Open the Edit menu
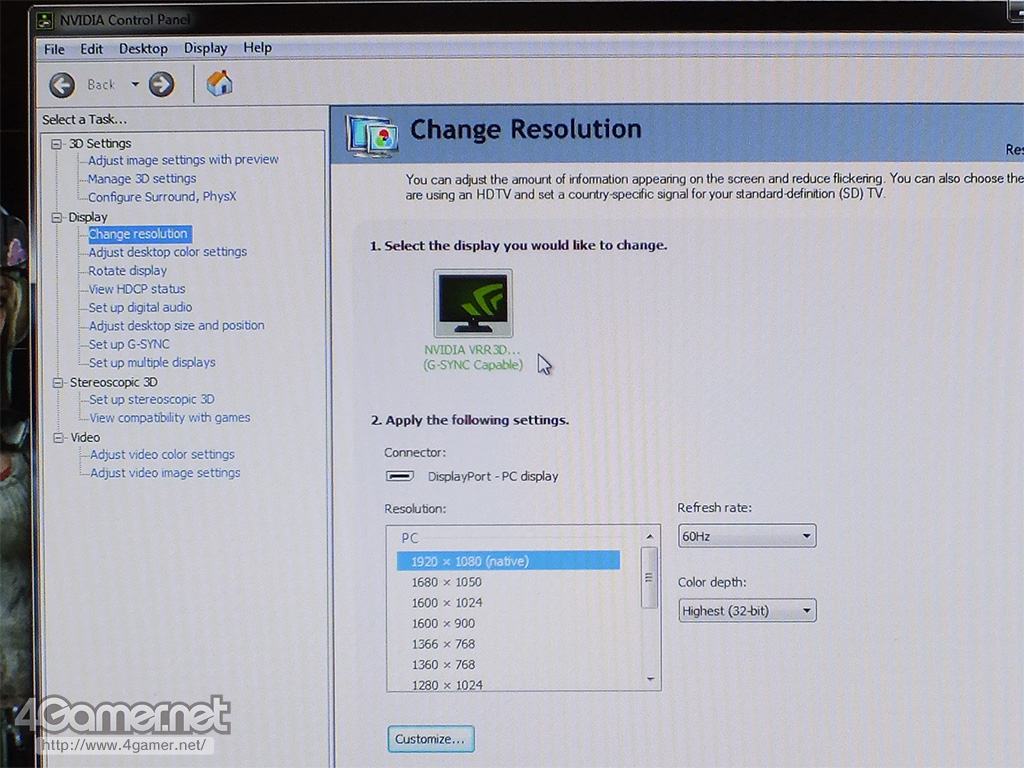 [x=91, y=49]
